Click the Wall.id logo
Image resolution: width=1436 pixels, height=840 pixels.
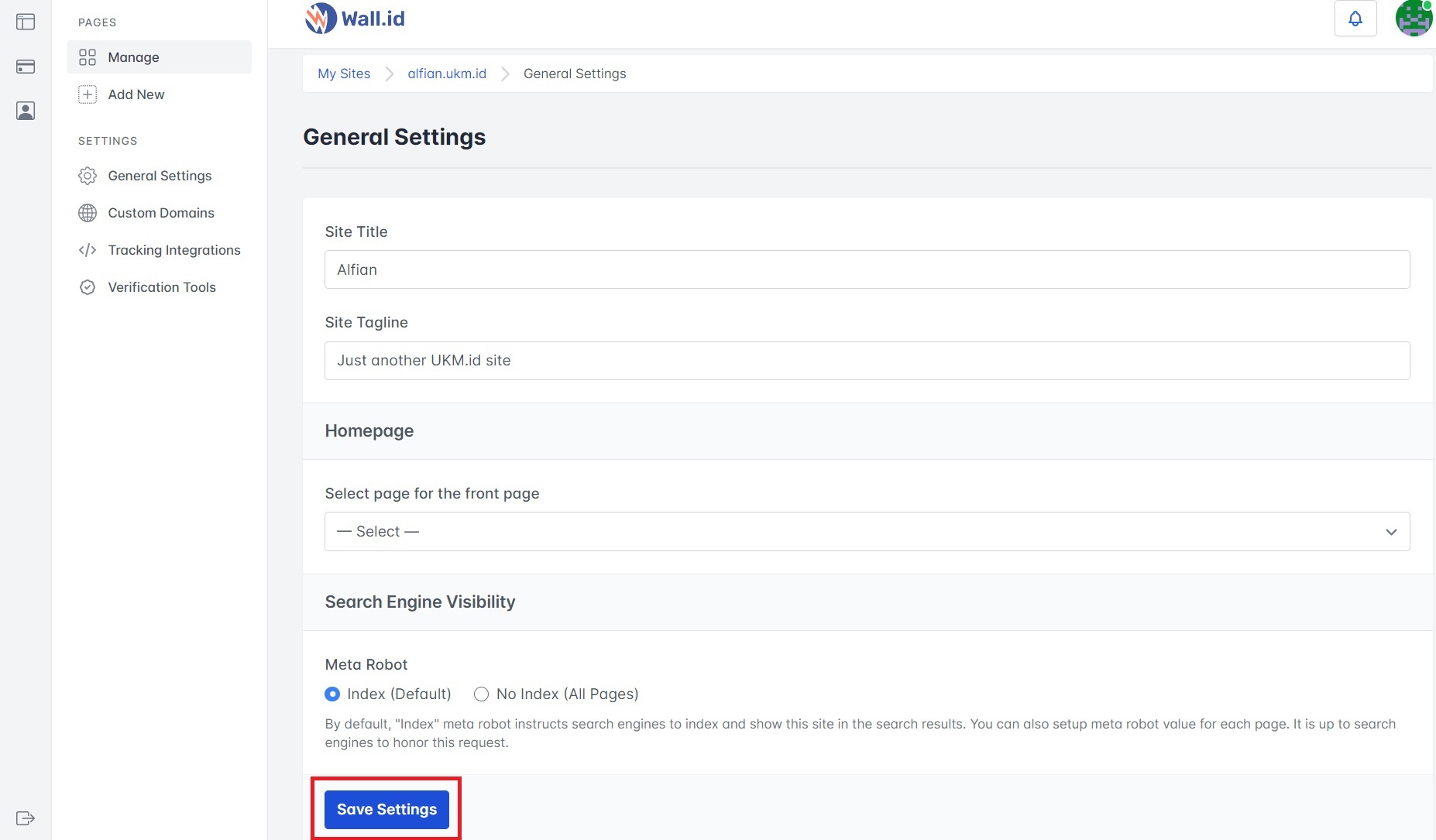354,18
